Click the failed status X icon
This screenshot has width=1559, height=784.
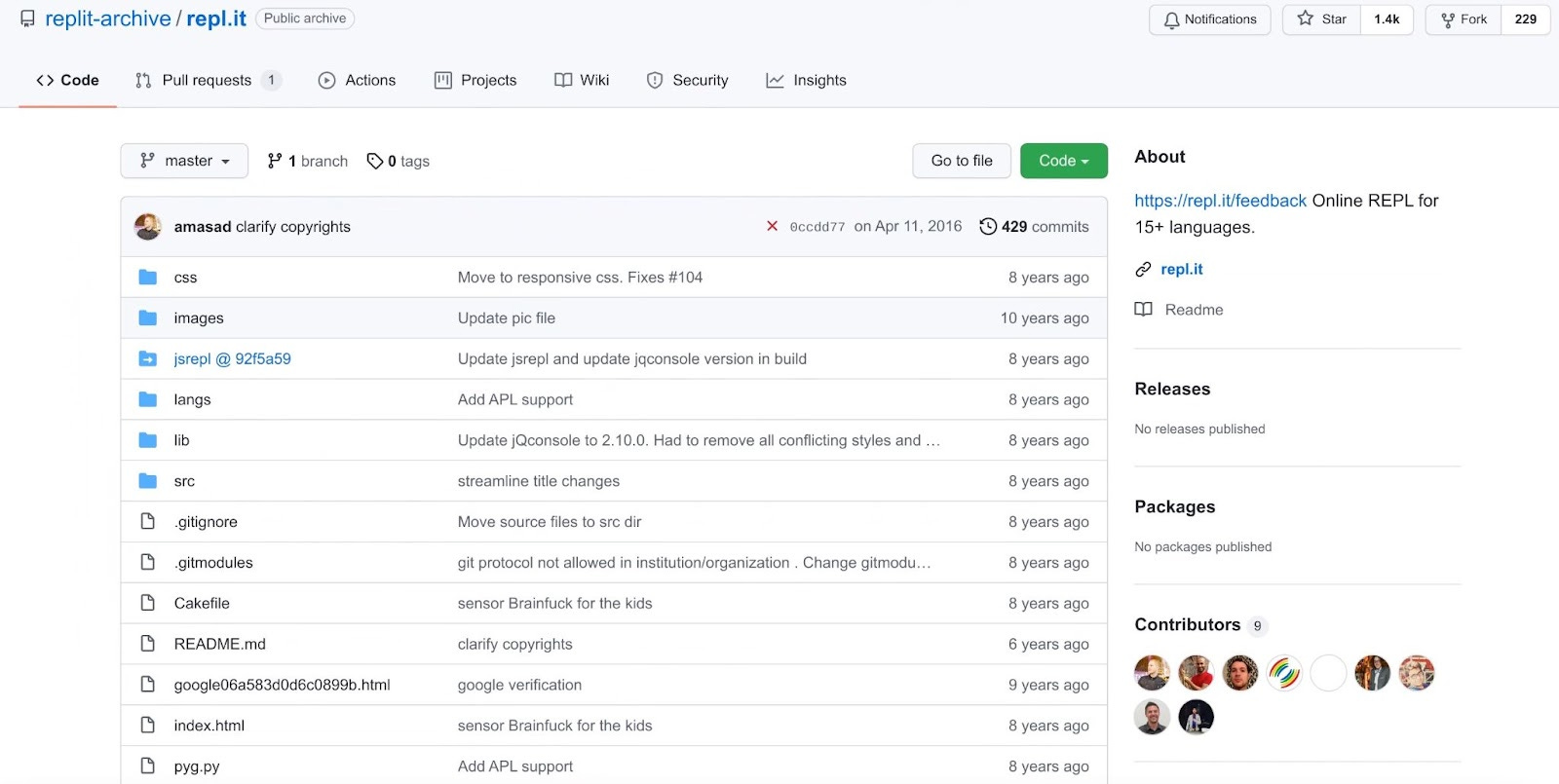tap(772, 226)
